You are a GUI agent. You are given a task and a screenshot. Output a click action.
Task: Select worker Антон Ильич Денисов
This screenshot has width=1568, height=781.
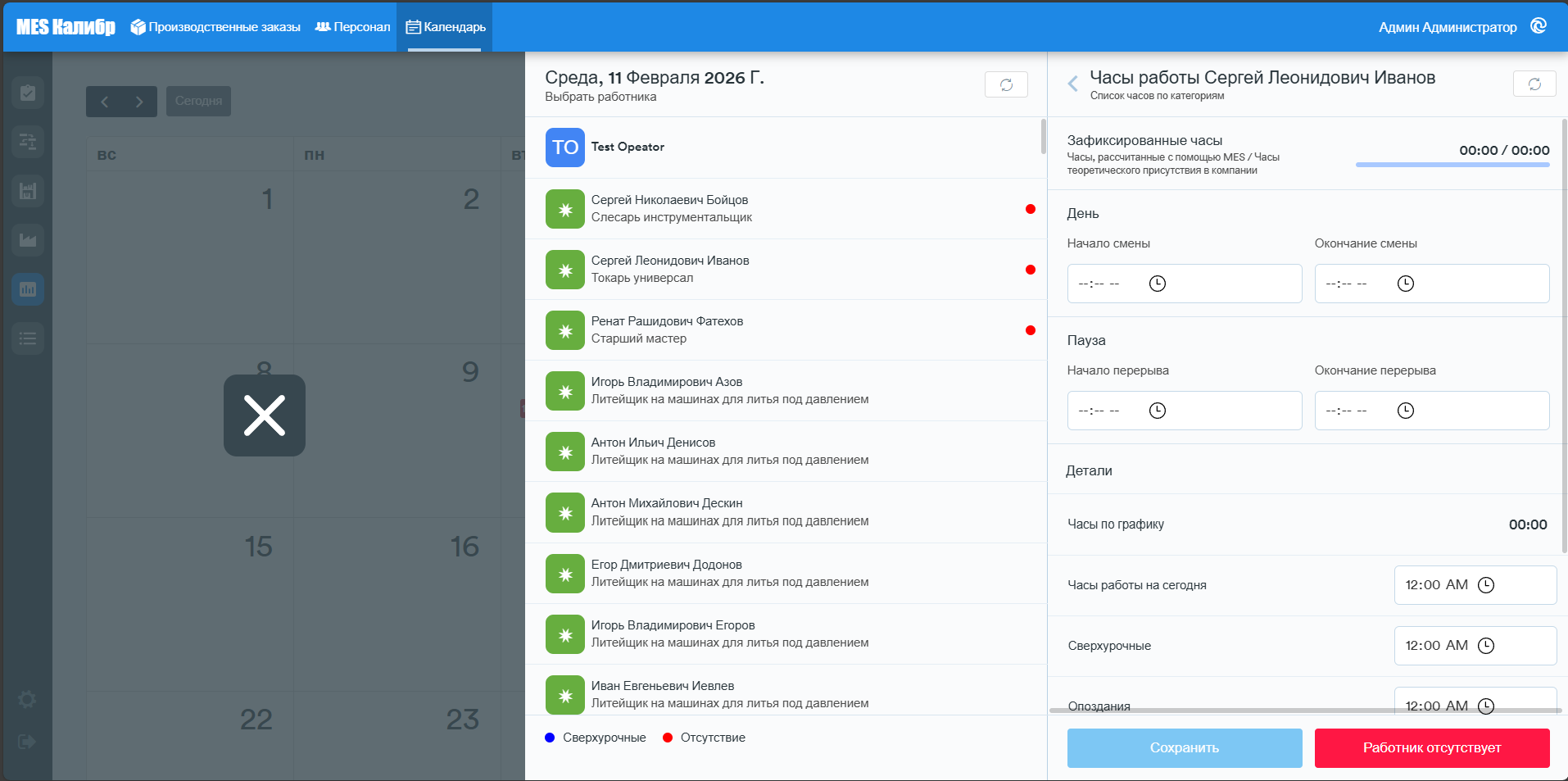pos(785,452)
